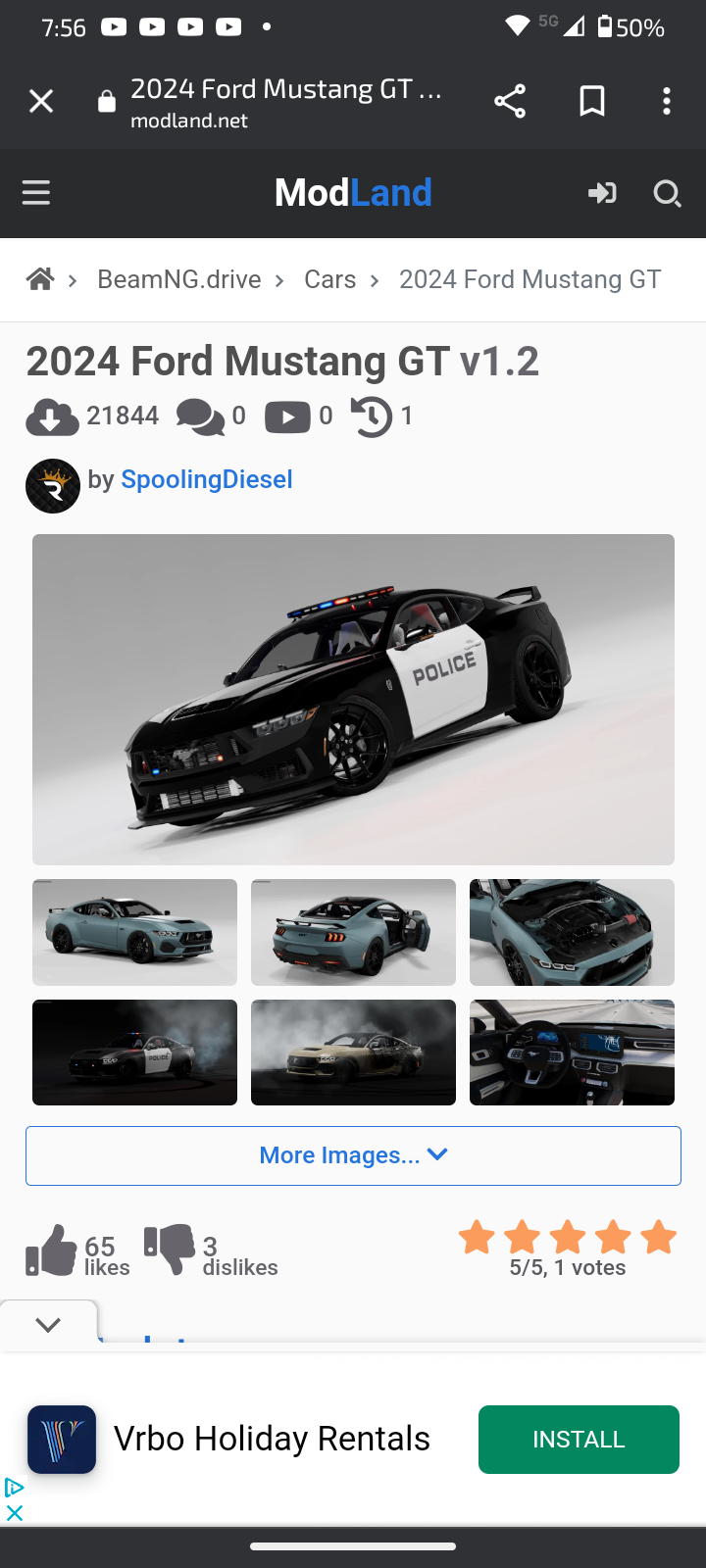The width and height of the screenshot is (706, 1568).
Task: Tap the ModLand login arrow icon
Action: pyautogui.click(x=602, y=193)
